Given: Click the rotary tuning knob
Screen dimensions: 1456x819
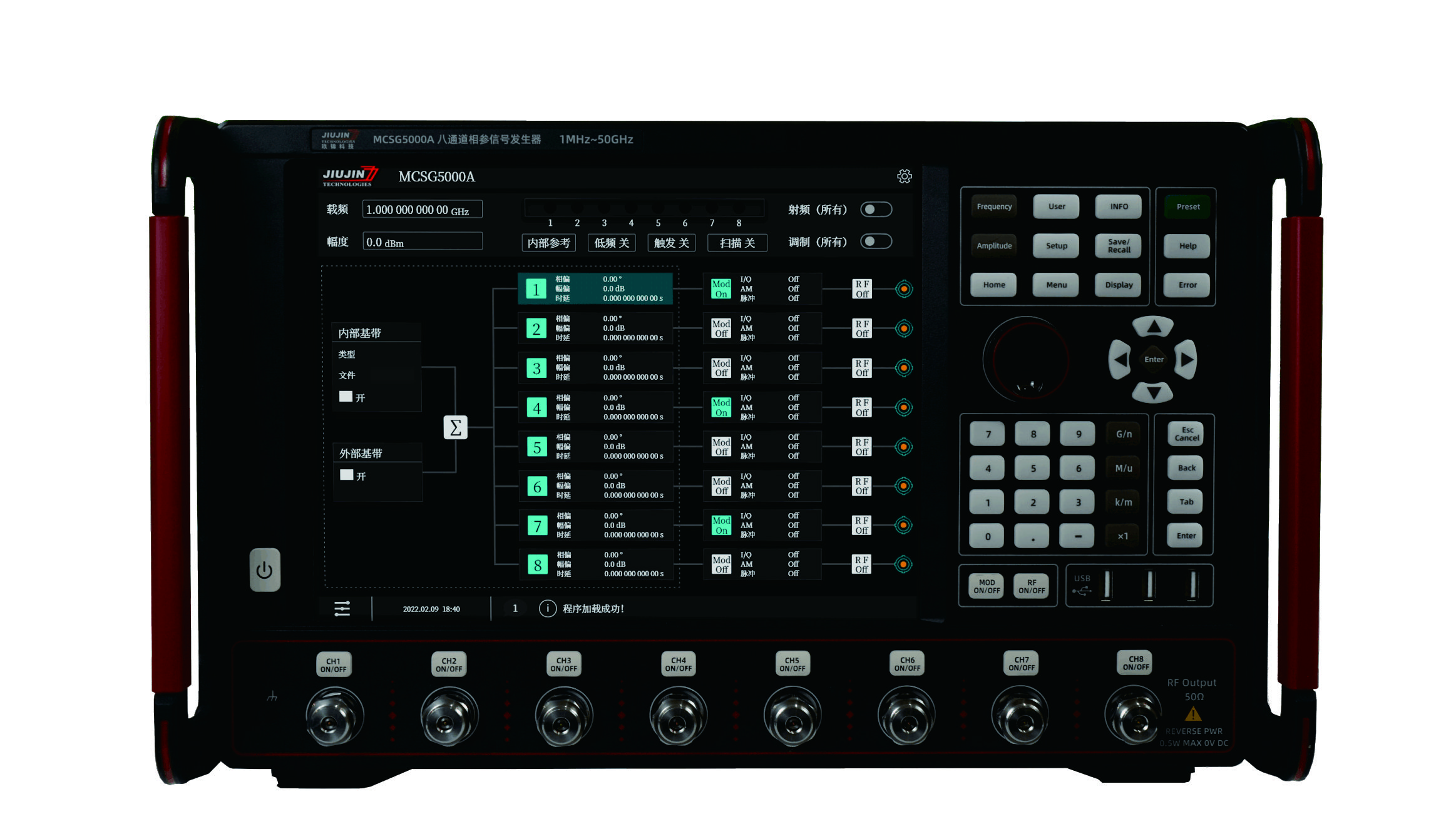Looking at the screenshot, I should point(1027,359).
